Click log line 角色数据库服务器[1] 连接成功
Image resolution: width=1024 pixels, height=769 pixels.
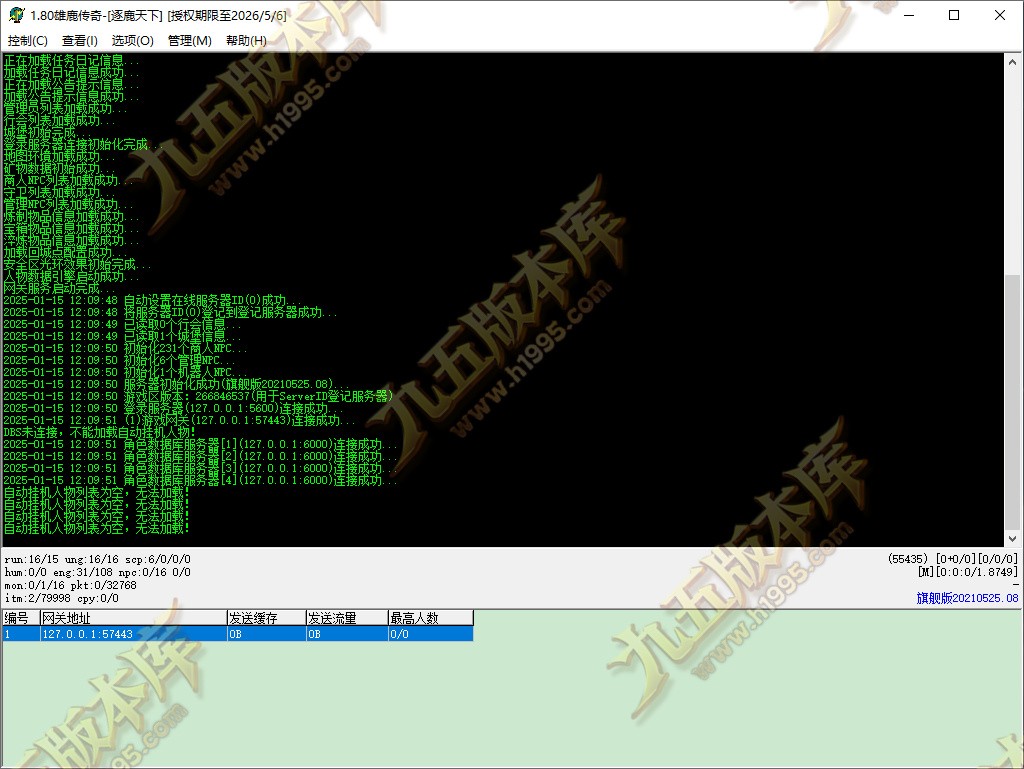click(200, 444)
